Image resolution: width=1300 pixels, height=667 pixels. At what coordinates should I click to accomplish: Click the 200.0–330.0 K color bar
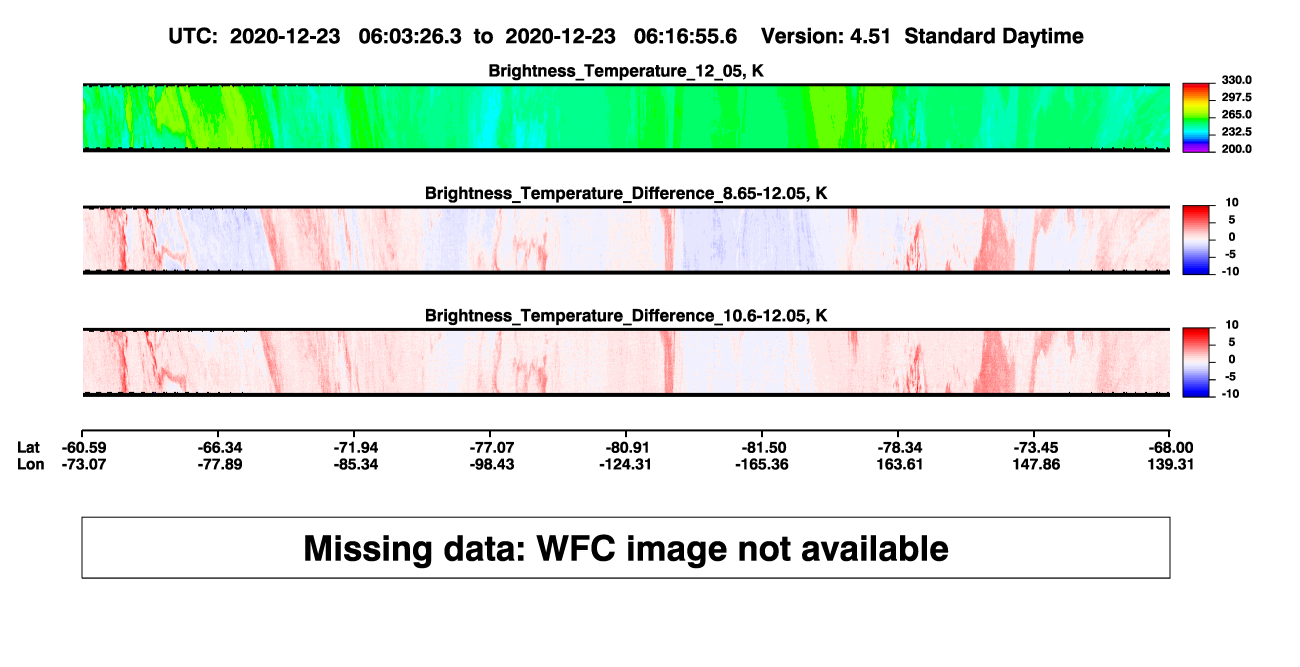pos(1196,118)
